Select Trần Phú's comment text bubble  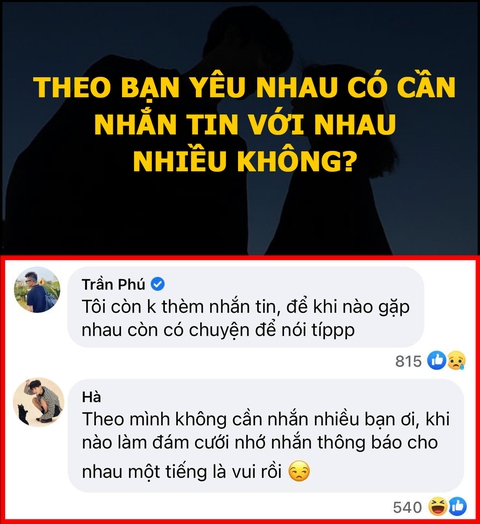[246, 307]
